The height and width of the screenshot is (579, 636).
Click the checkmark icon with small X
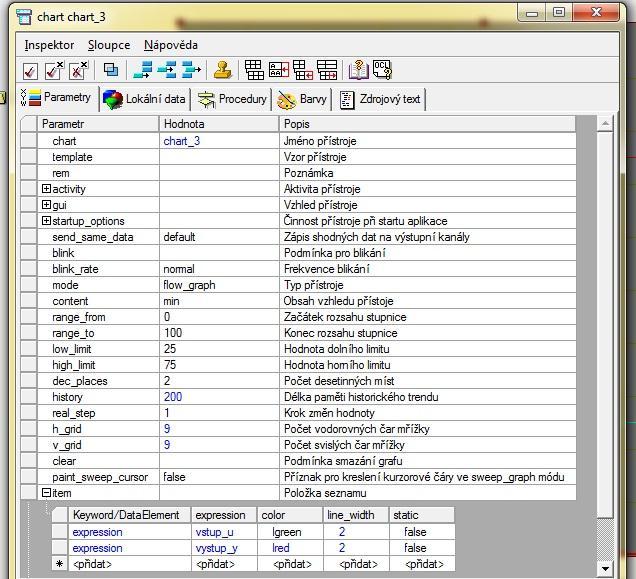54,71
